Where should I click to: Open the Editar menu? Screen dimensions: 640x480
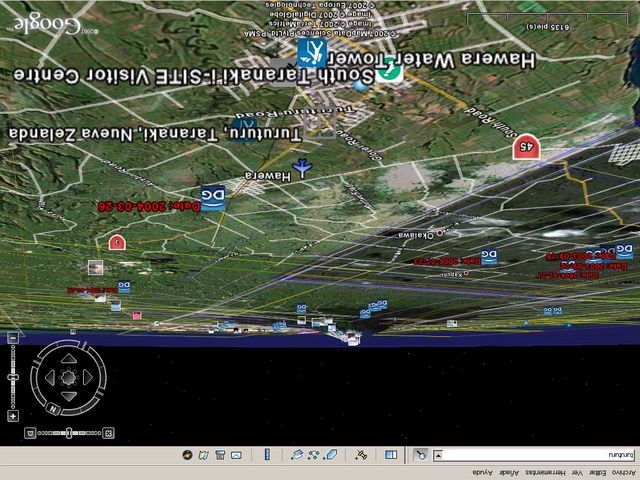tap(598, 473)
